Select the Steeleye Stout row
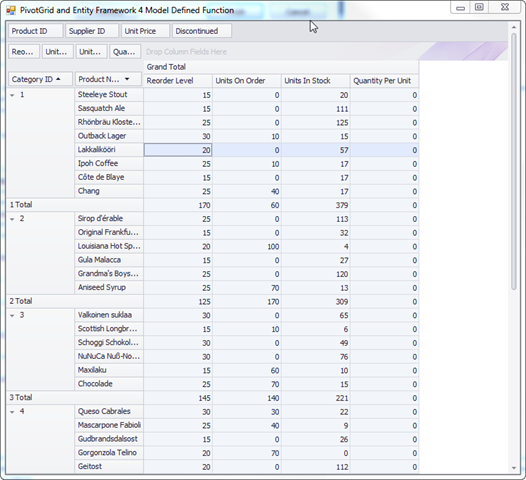The image size is (526, 480). (x=109, y=95)
